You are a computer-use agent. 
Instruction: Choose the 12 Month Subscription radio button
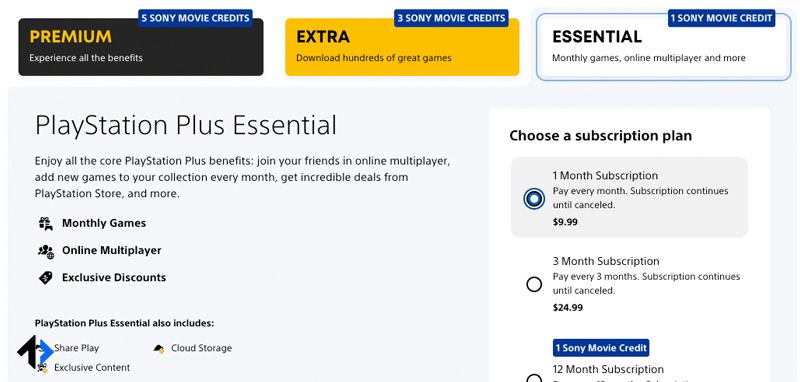click(x=534, y=378)
